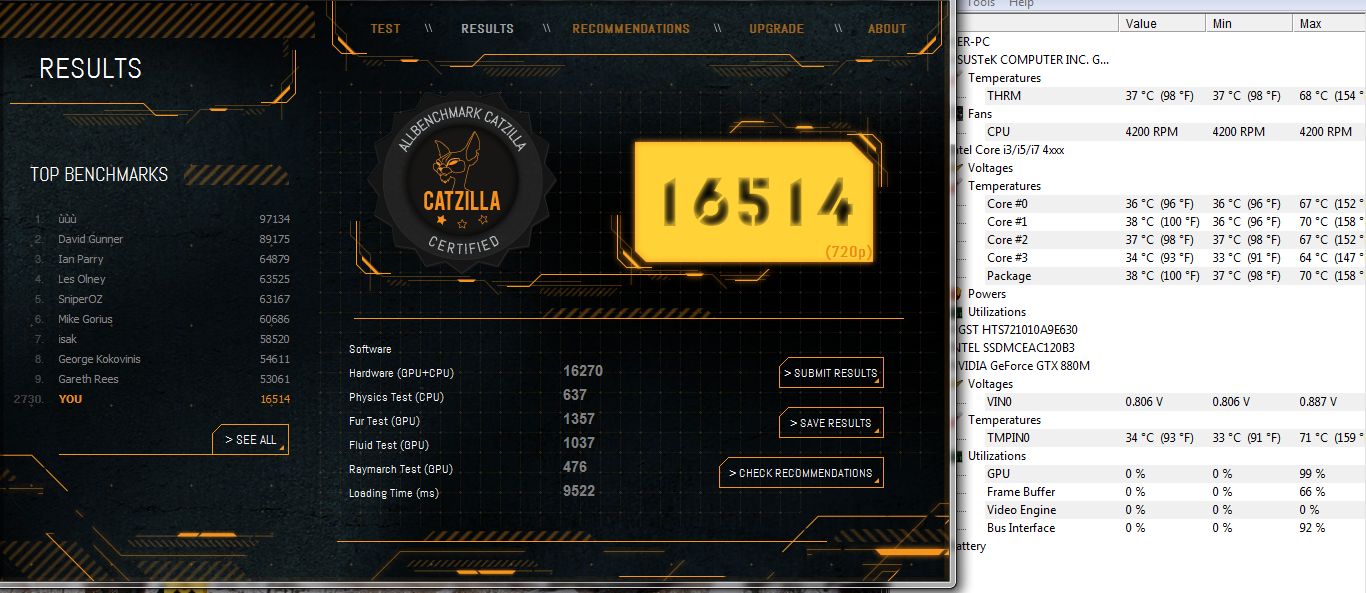The width and height of the screenshot is (1366, 593).
Task: Select the HTS721010A9E630 drive node
Action: click(x=1018, y=330)
